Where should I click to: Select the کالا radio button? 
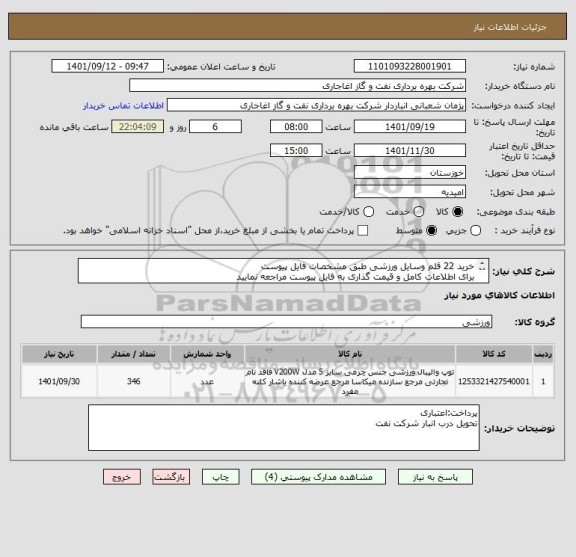[x=458, y=212]
